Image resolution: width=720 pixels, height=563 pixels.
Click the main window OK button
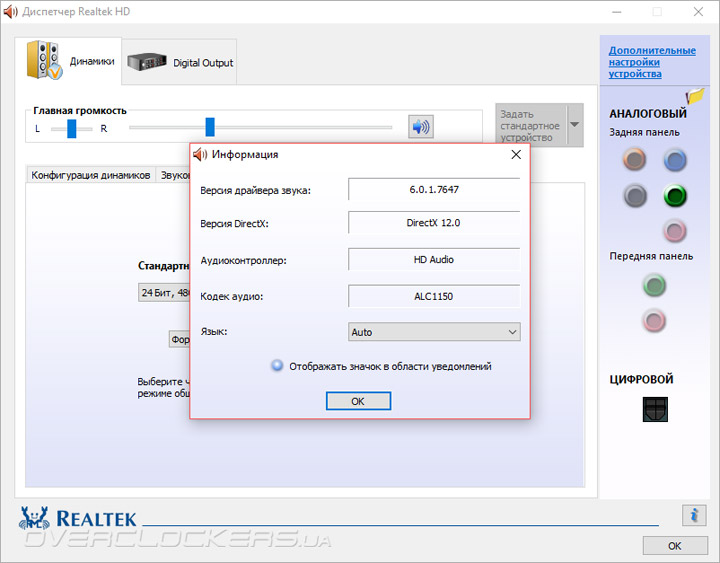pyautogui.click(x=675, y=546)
